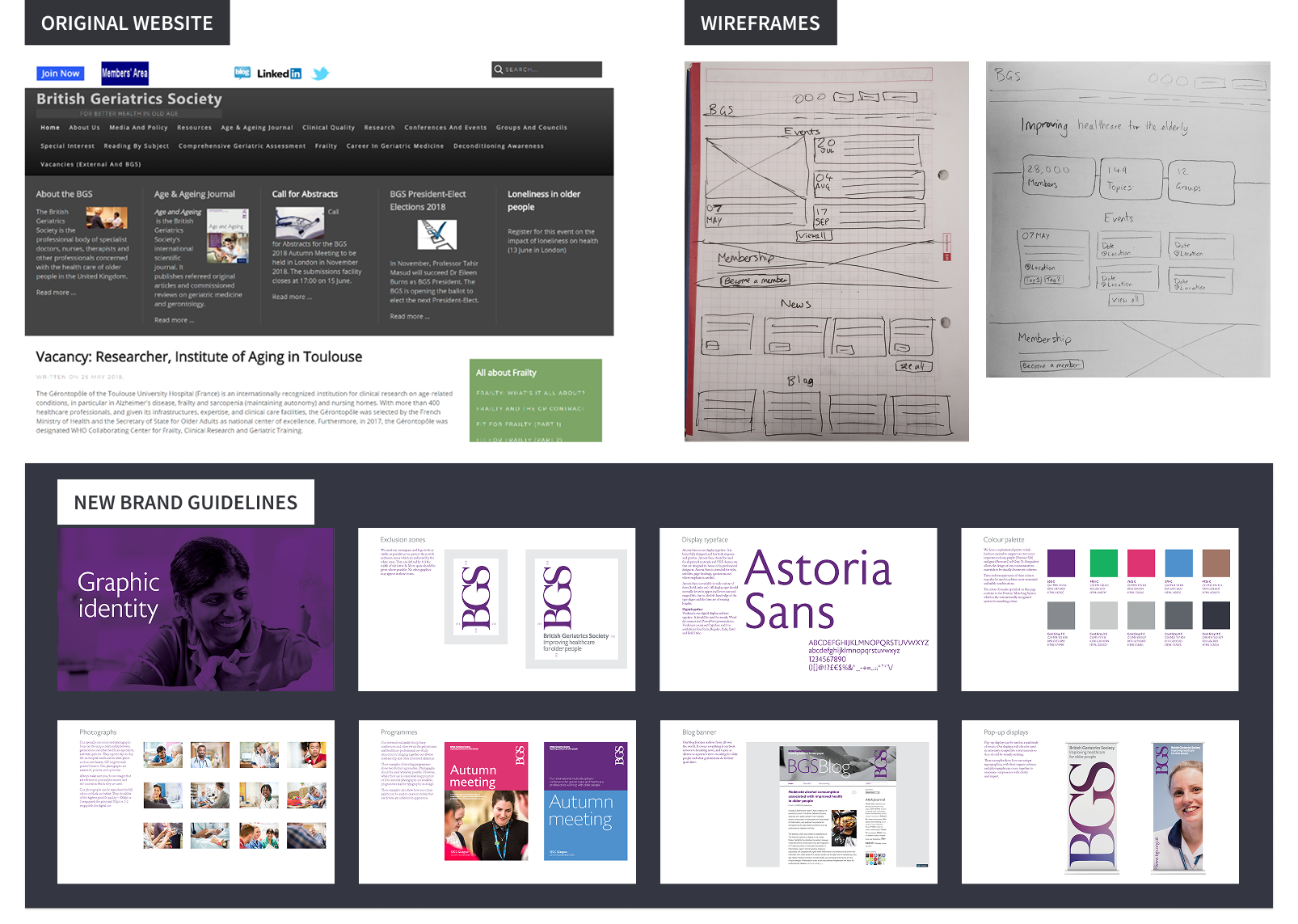The width and height of the screenshot is (1298, 924).
Task: Open the About Us menu item
Action: 84,128
